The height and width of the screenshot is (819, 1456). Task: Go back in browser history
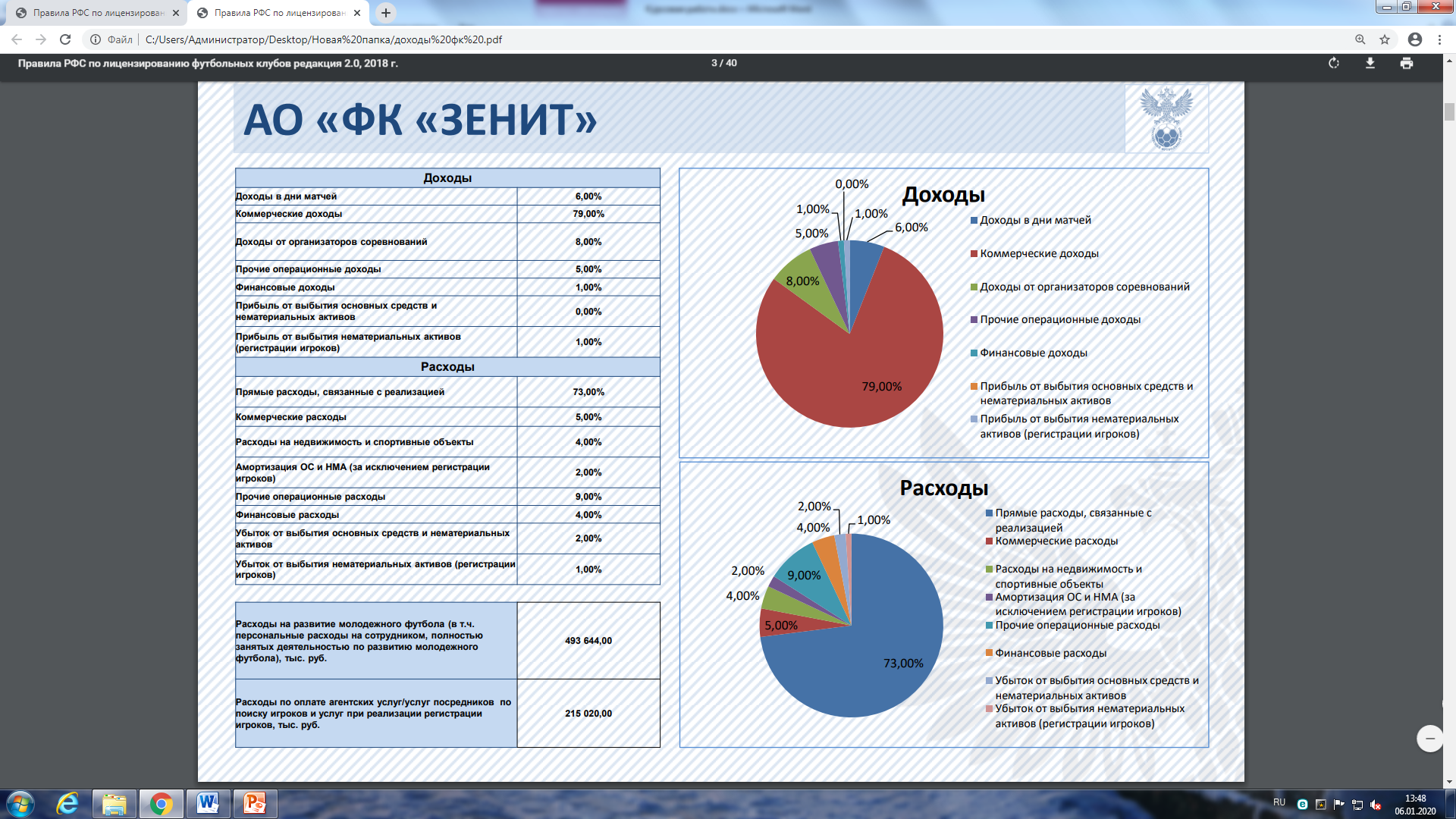click(17, 39)
